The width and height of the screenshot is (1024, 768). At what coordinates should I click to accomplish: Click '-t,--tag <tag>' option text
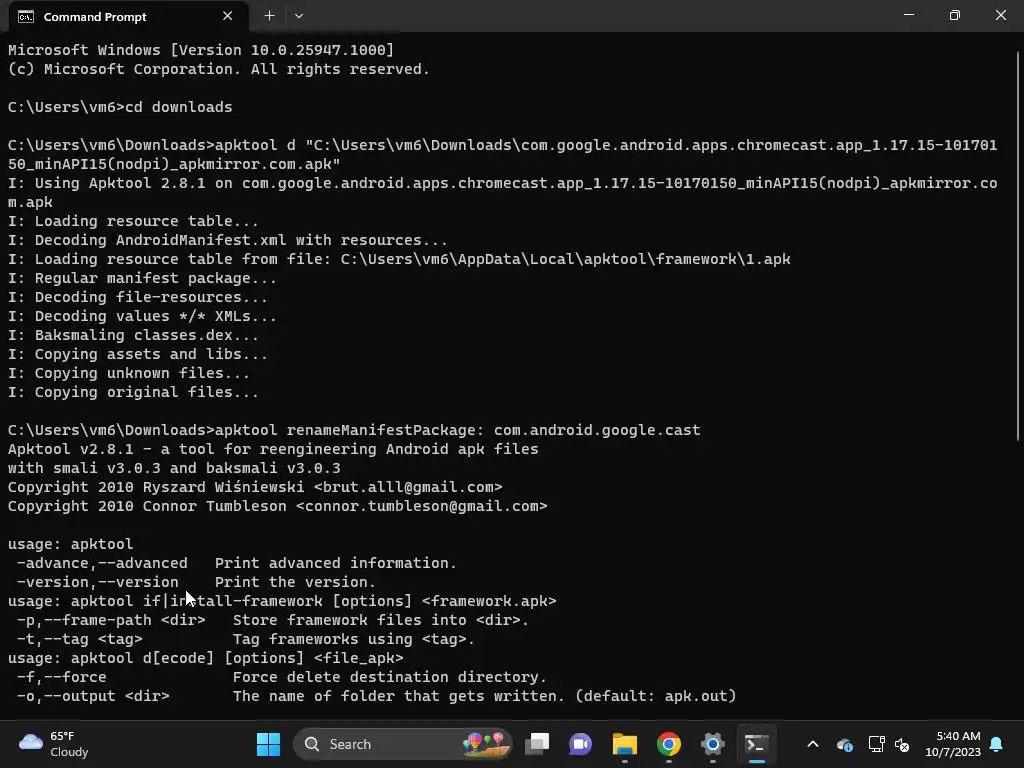click(79, 639)
